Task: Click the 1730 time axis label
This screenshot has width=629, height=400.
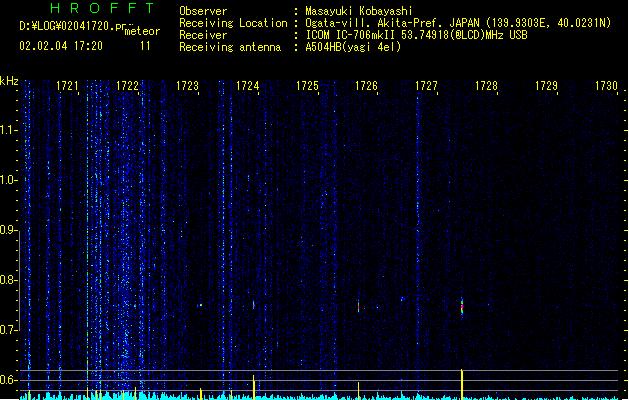Action: 606,86
